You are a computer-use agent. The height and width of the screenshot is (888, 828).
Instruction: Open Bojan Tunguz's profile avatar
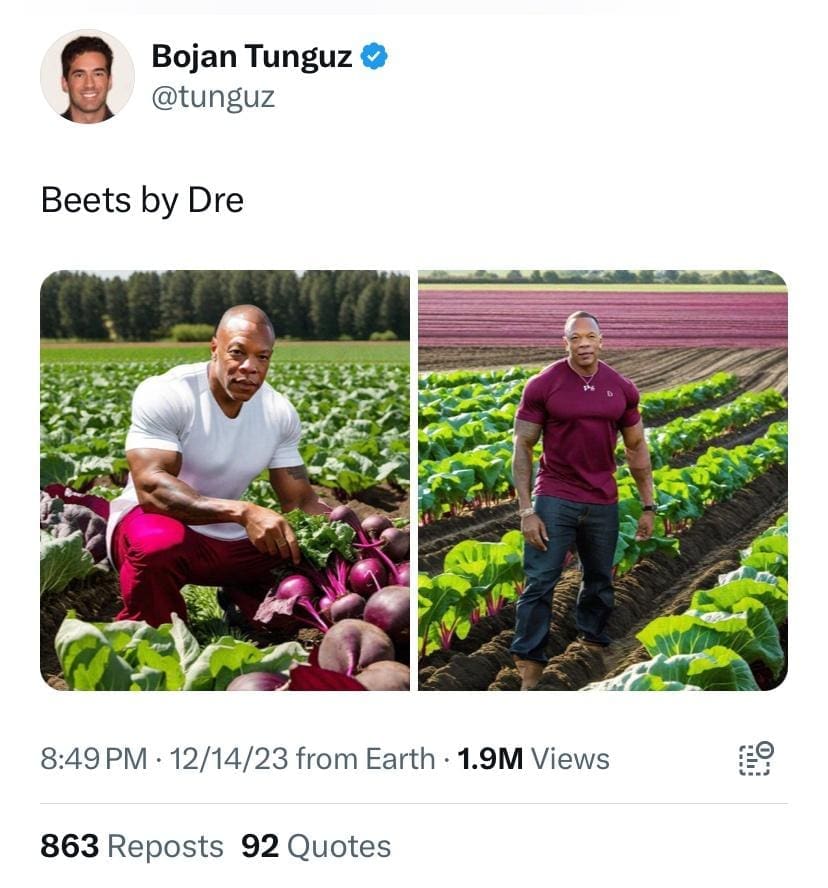click(87, 76)
